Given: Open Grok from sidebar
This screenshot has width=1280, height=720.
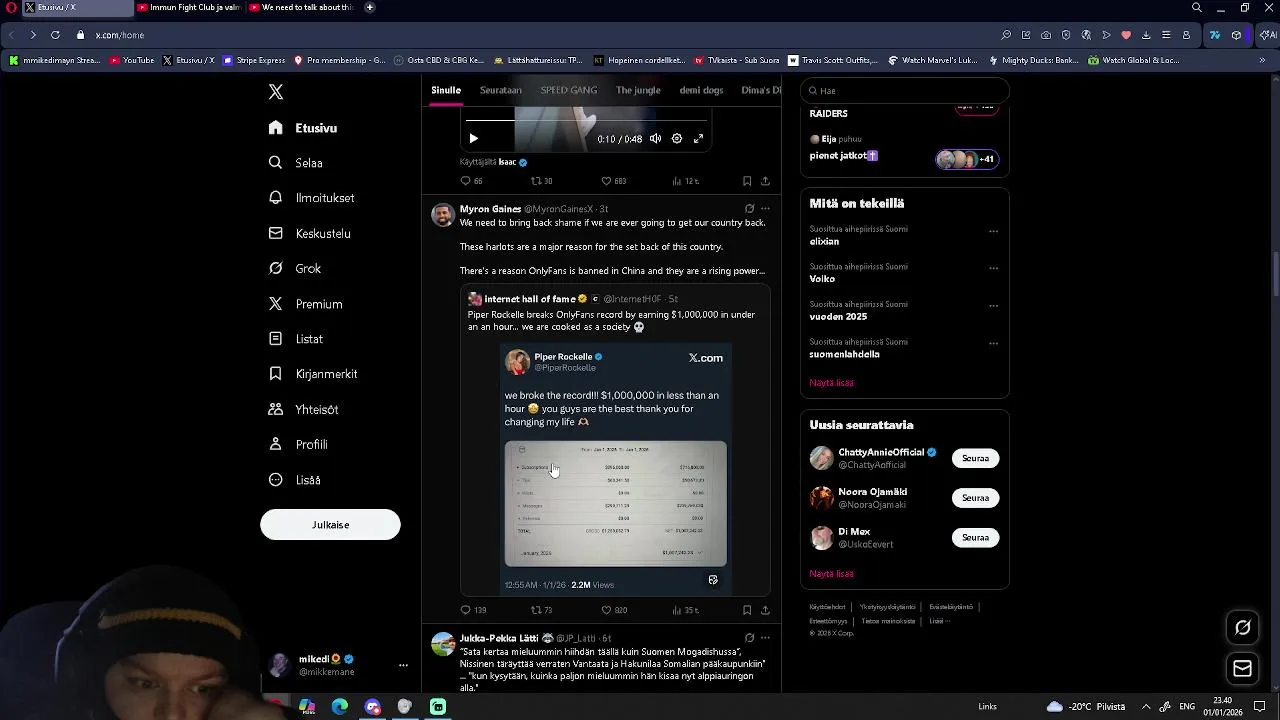Looking at the screenshot, I should 295,268.
